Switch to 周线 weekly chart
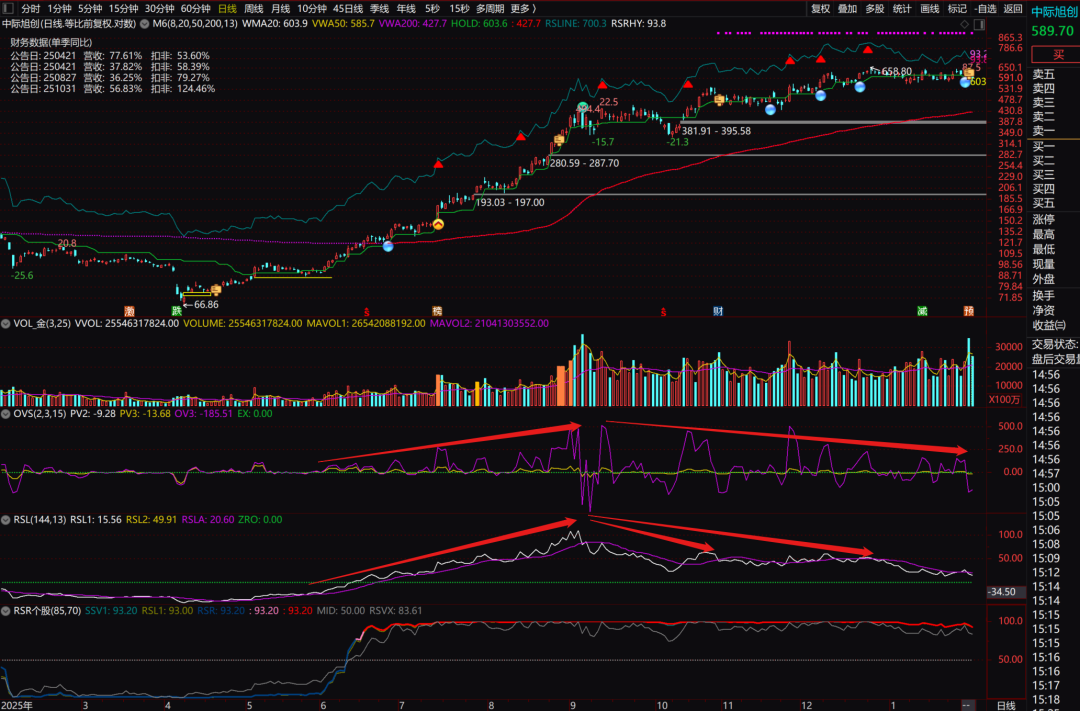1080x711 pixels. click(254, 9)
